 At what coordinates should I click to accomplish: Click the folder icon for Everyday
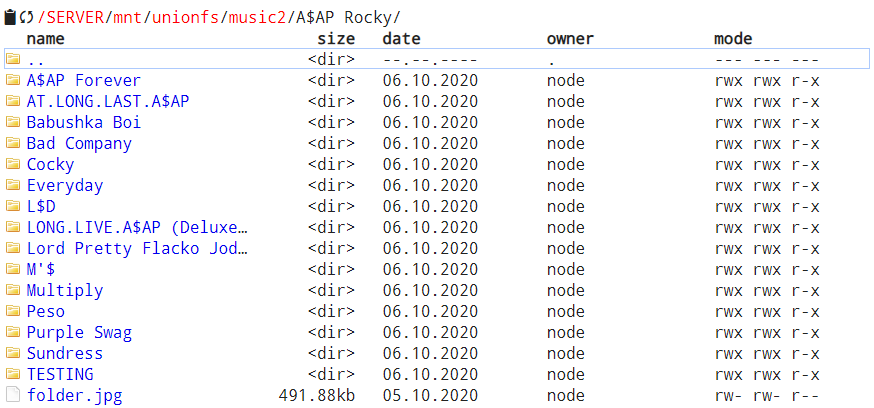pyautogui.click(x=13, y=185)
